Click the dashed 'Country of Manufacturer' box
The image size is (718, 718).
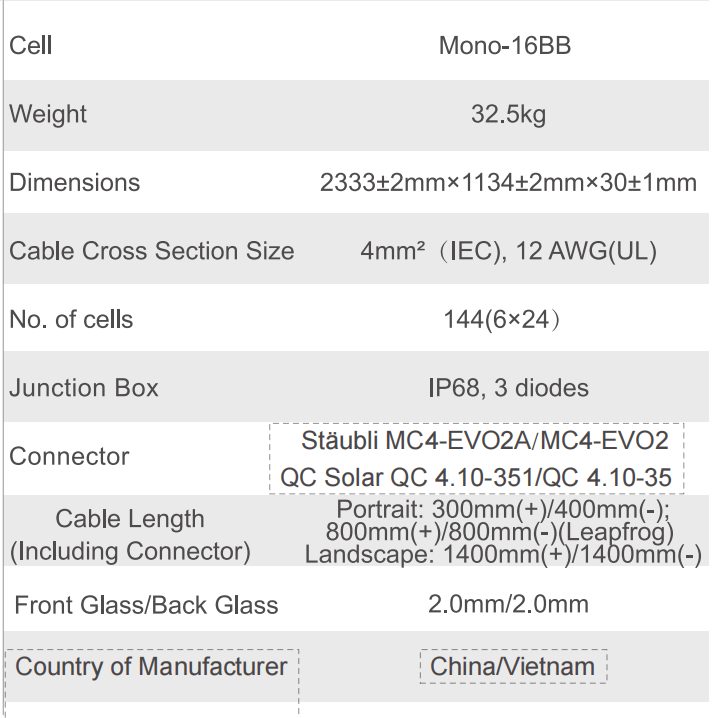tap(152, 667)
